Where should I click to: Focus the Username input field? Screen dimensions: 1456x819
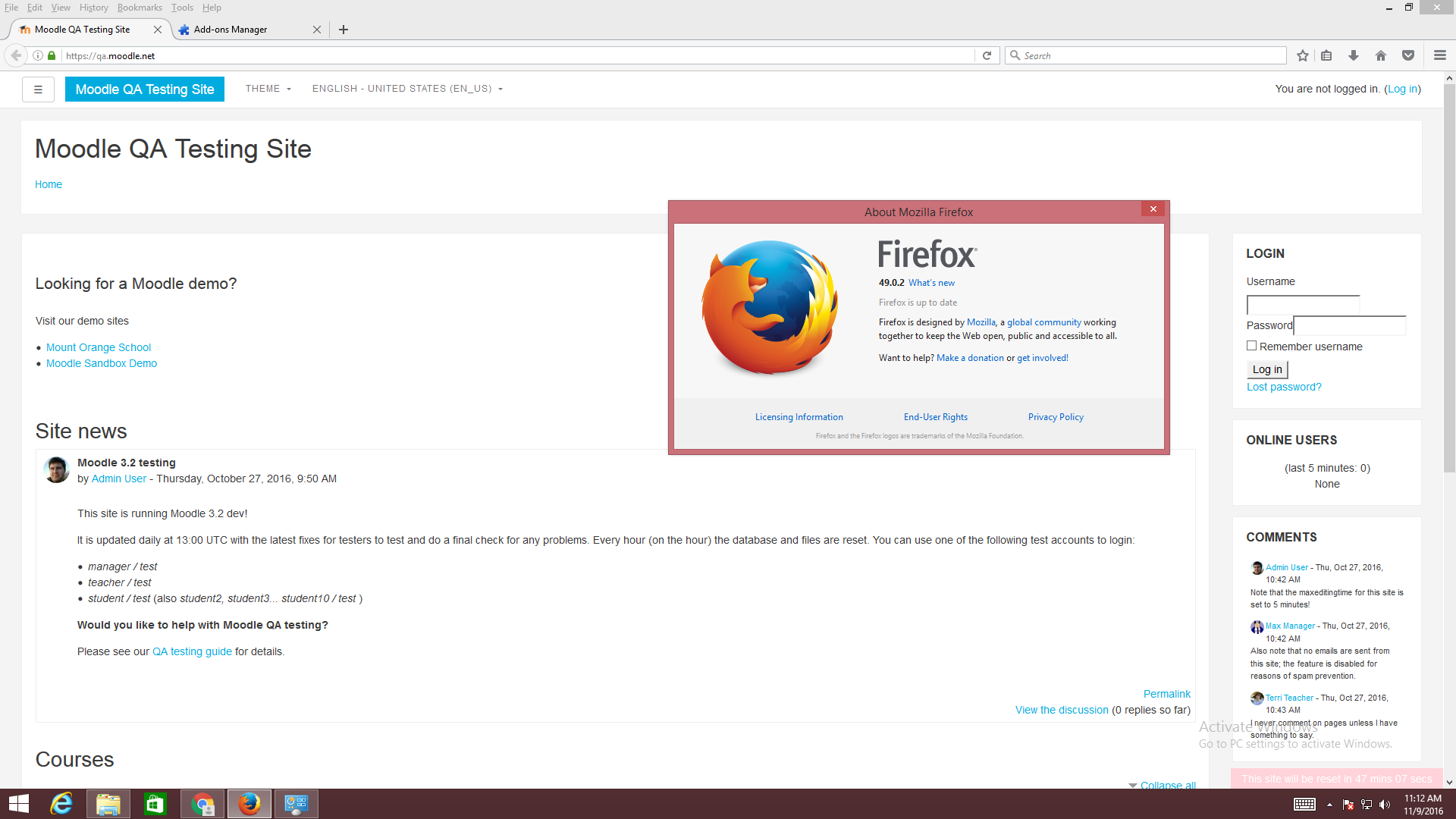pyautogui.click(x=1303, y=305)
